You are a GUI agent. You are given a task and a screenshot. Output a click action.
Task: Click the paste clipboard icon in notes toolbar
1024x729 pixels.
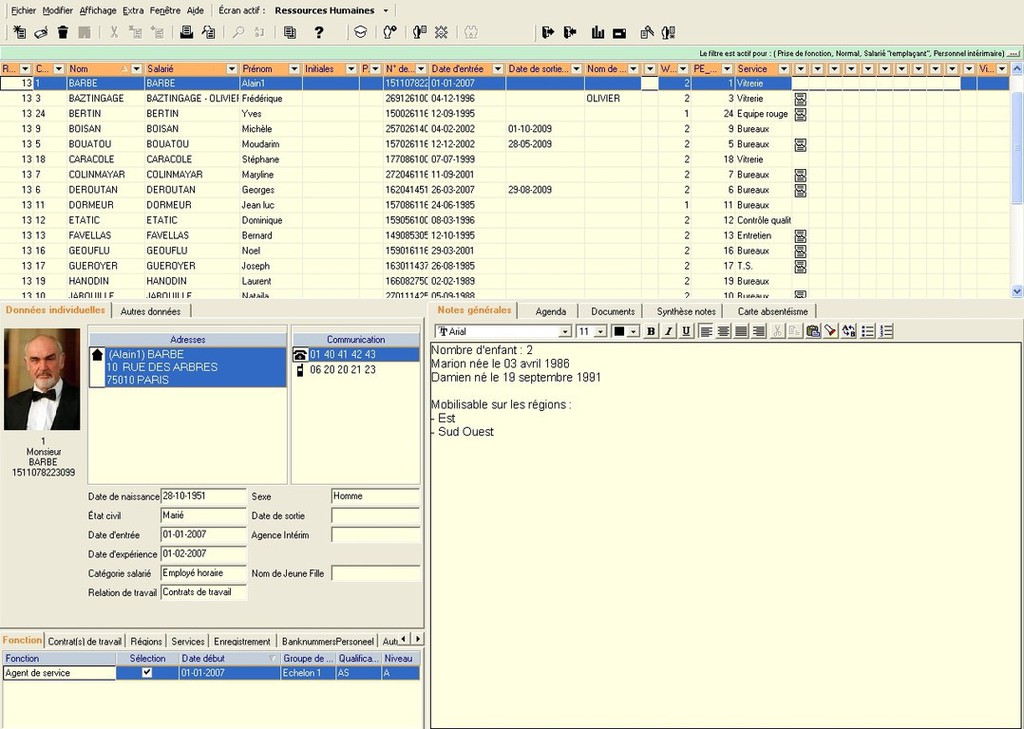point(812,331)
